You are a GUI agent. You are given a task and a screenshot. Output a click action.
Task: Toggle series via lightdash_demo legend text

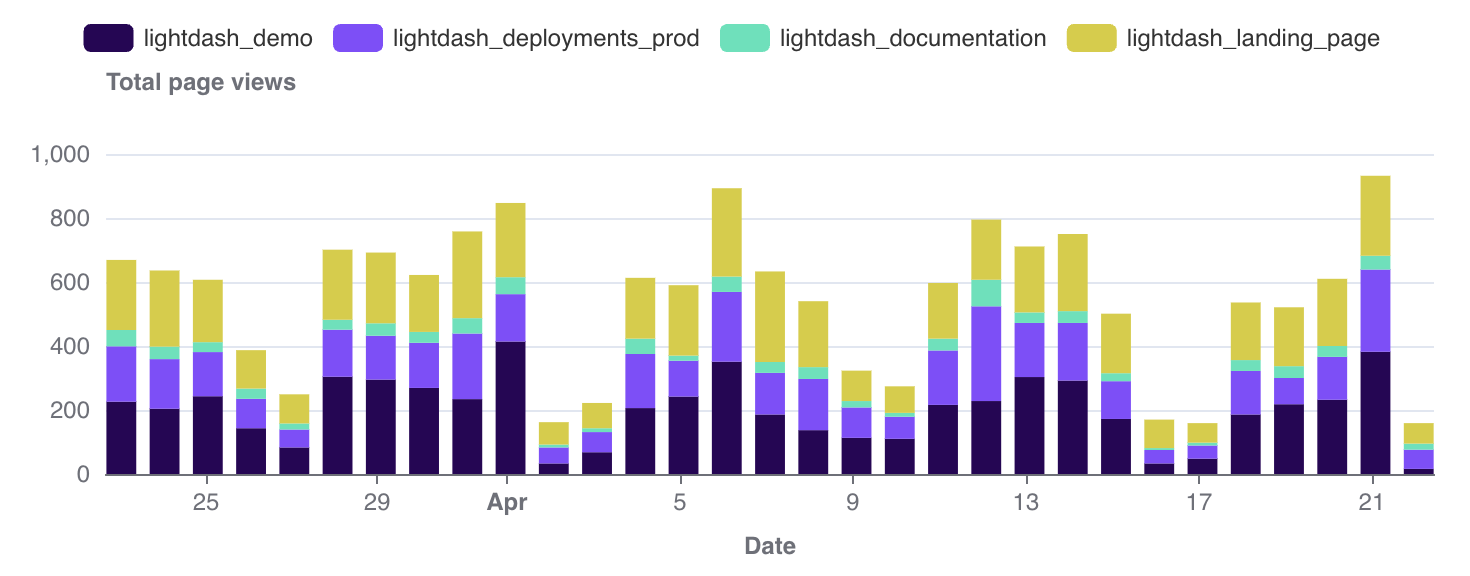228,39
